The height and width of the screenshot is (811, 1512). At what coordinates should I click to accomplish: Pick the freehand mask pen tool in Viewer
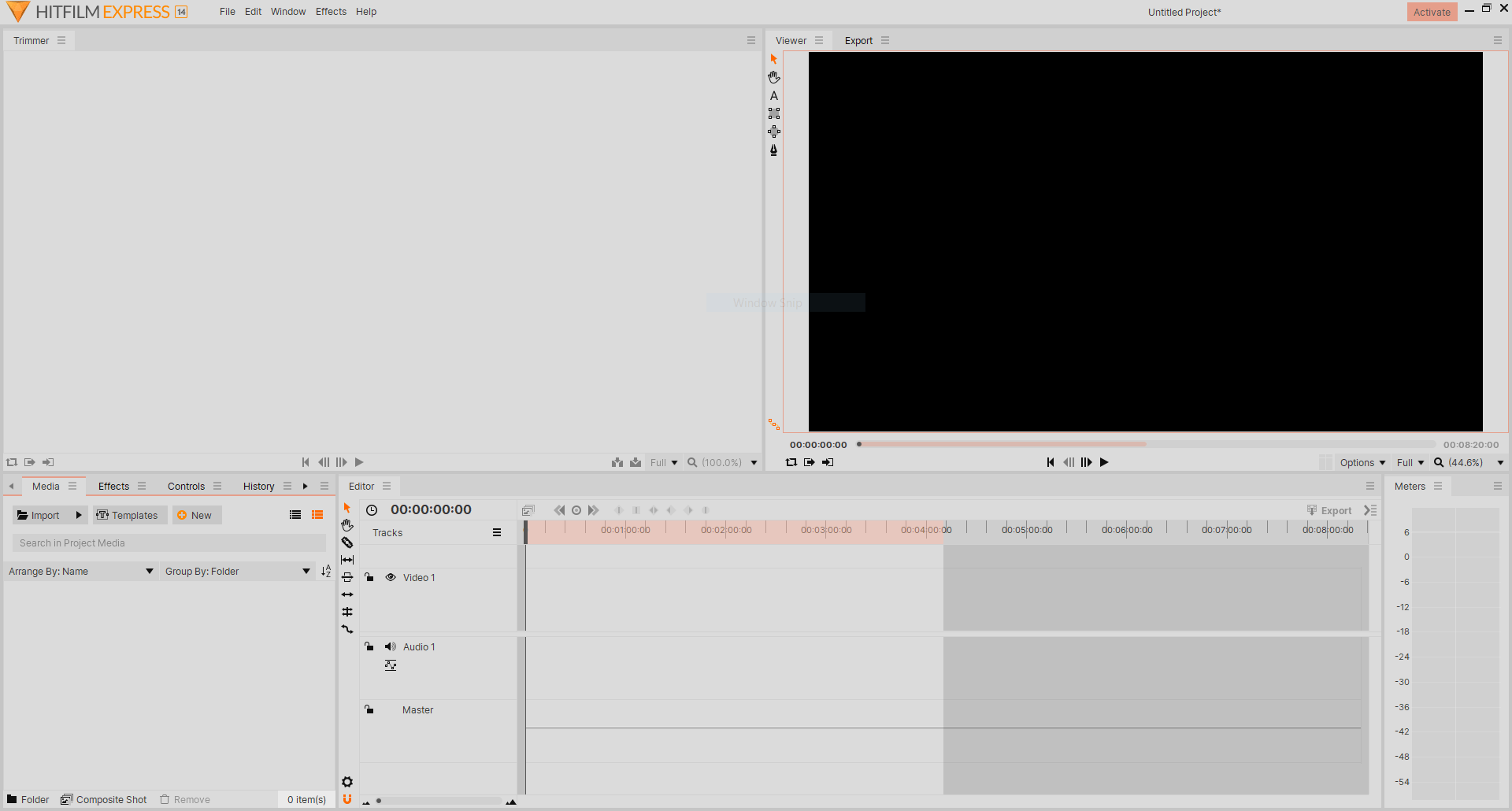(774, 150)
